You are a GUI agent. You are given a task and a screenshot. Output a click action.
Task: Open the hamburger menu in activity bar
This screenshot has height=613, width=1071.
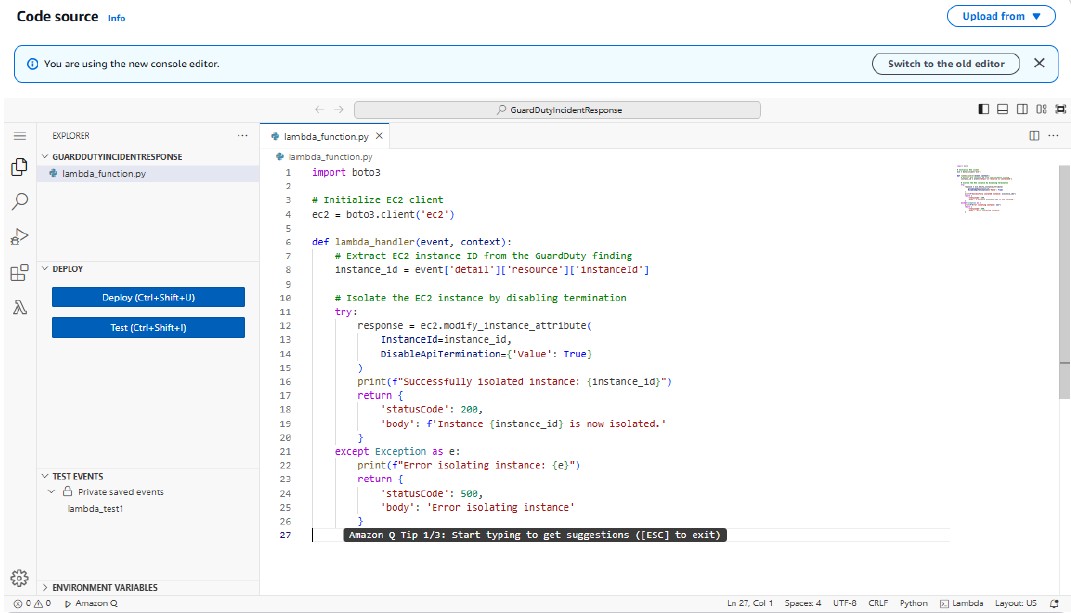(x=20, y=136)
